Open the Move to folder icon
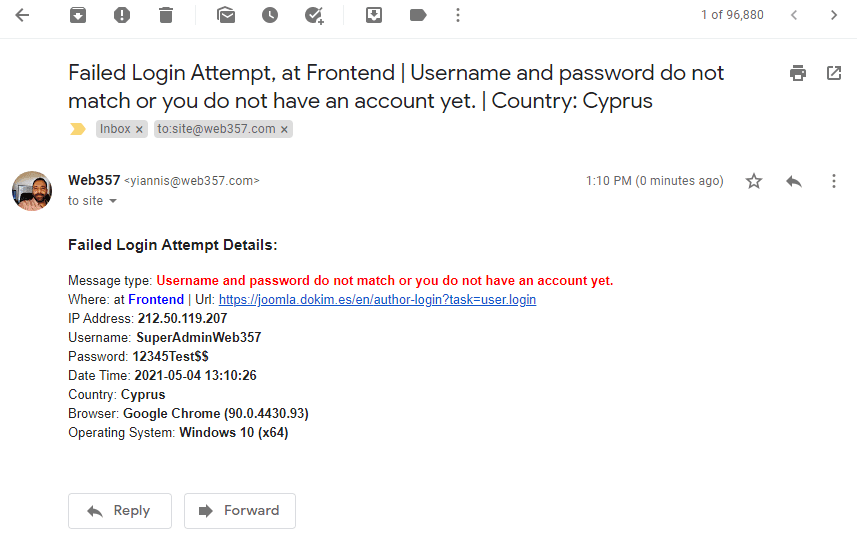The image size is (857, 558). 374,15
